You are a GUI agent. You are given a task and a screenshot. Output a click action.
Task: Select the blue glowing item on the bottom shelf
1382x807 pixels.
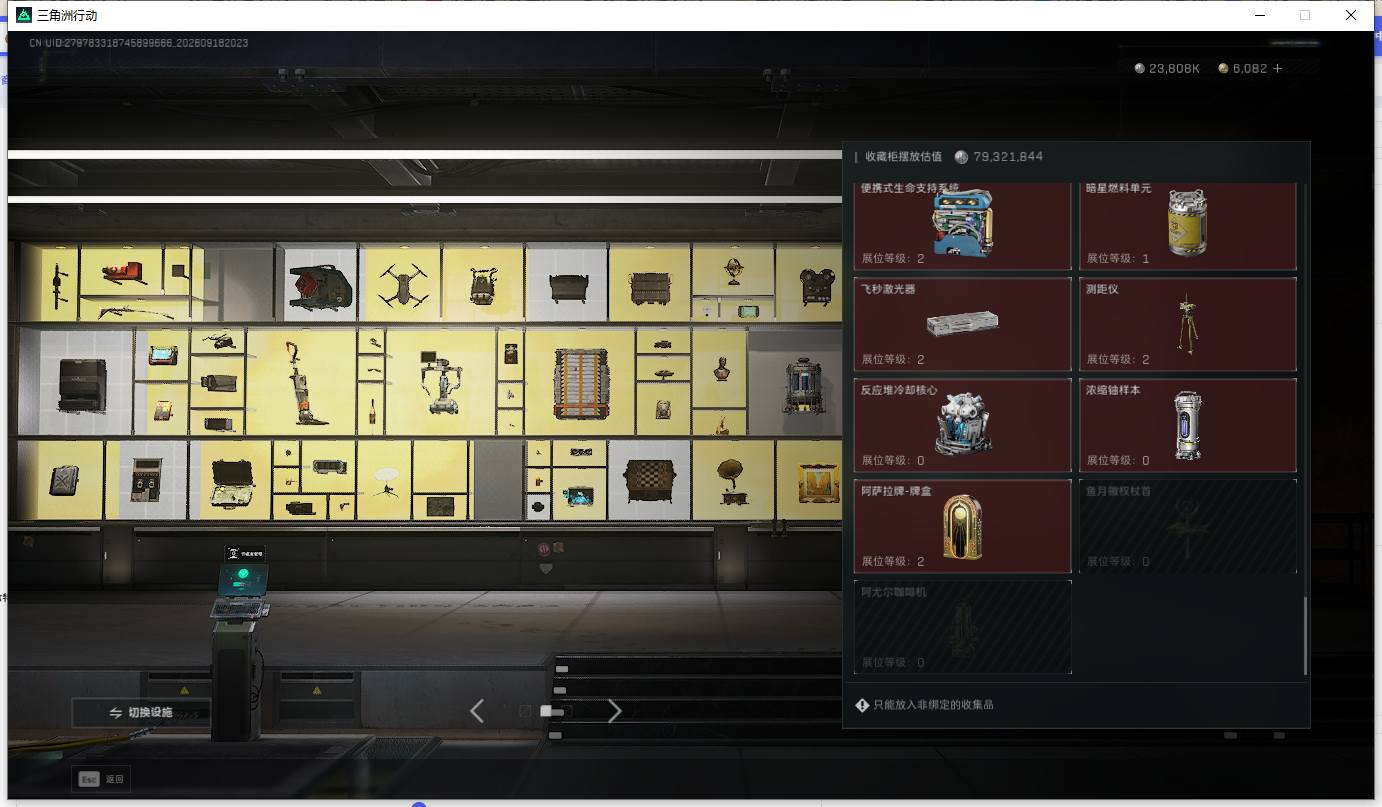[x=578, y=496]
